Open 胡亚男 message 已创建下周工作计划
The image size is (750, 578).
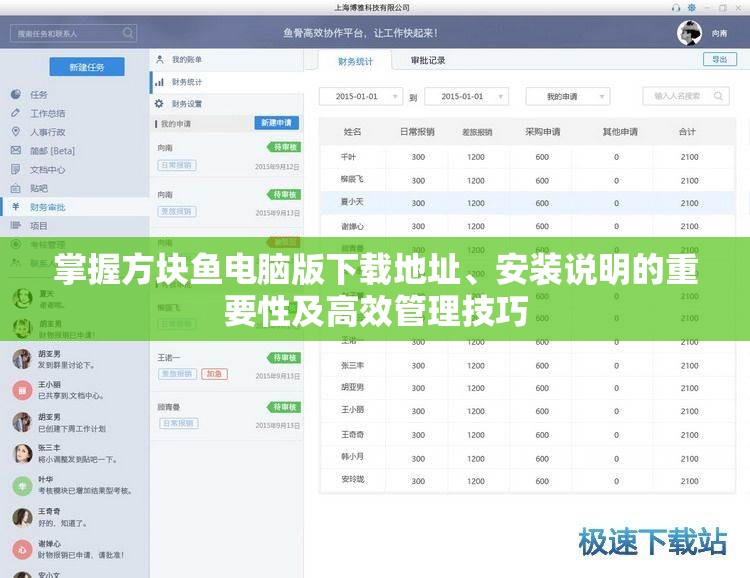tap(75, 422)
